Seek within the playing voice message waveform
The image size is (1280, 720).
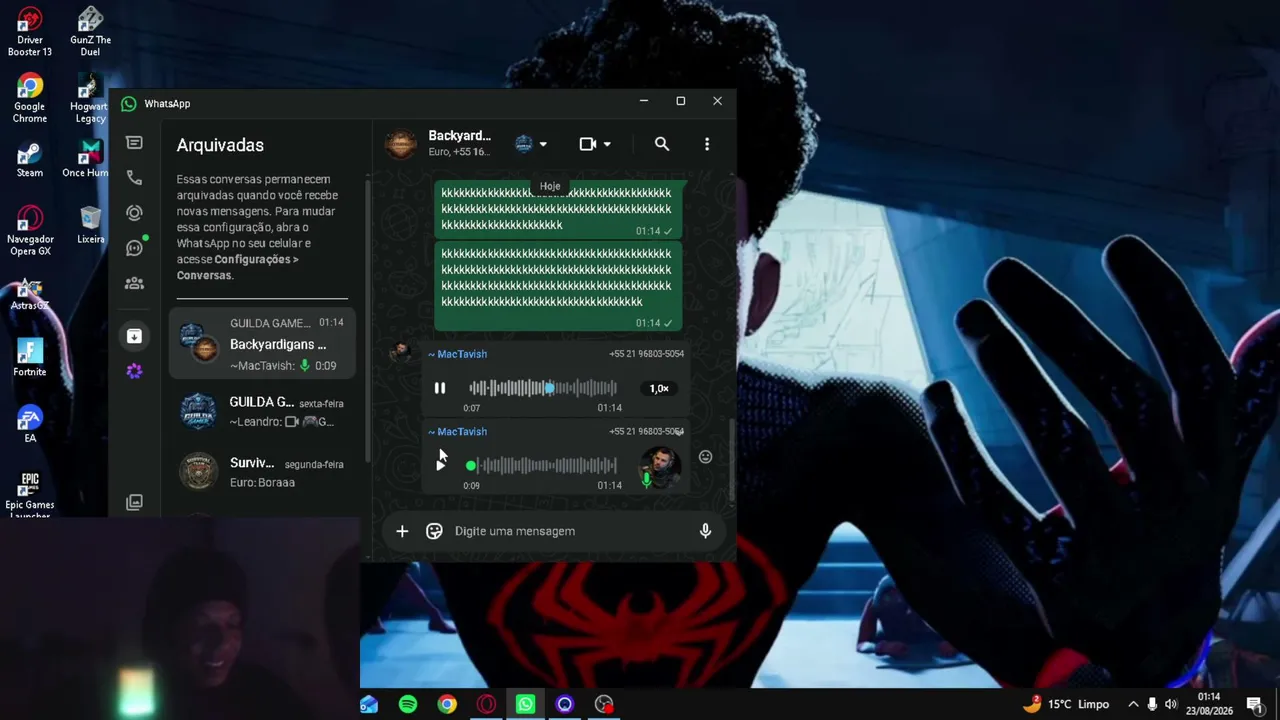543,388
